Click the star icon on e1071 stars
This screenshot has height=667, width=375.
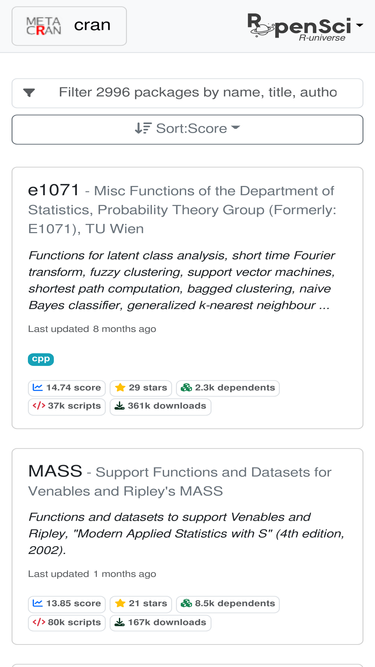tap(120, 388)
